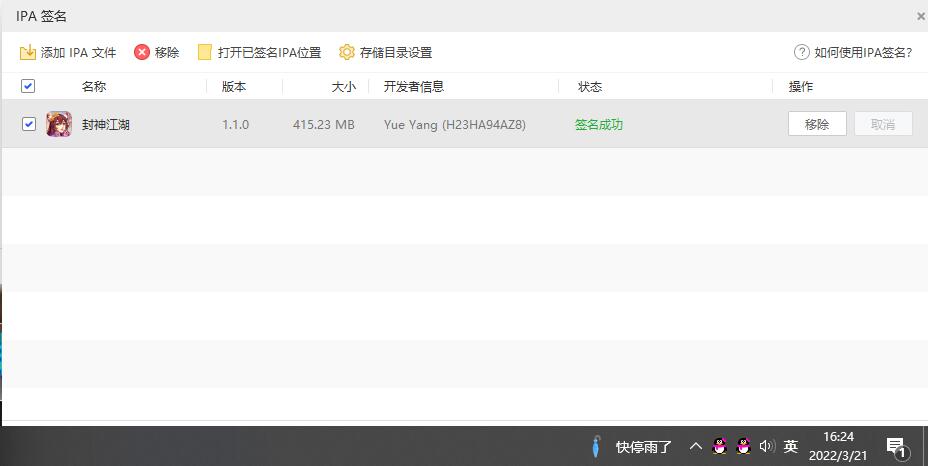Click the Add IPA file download icon
The width and height of the screenshot is (928, 466).
[x=28, y=52]
